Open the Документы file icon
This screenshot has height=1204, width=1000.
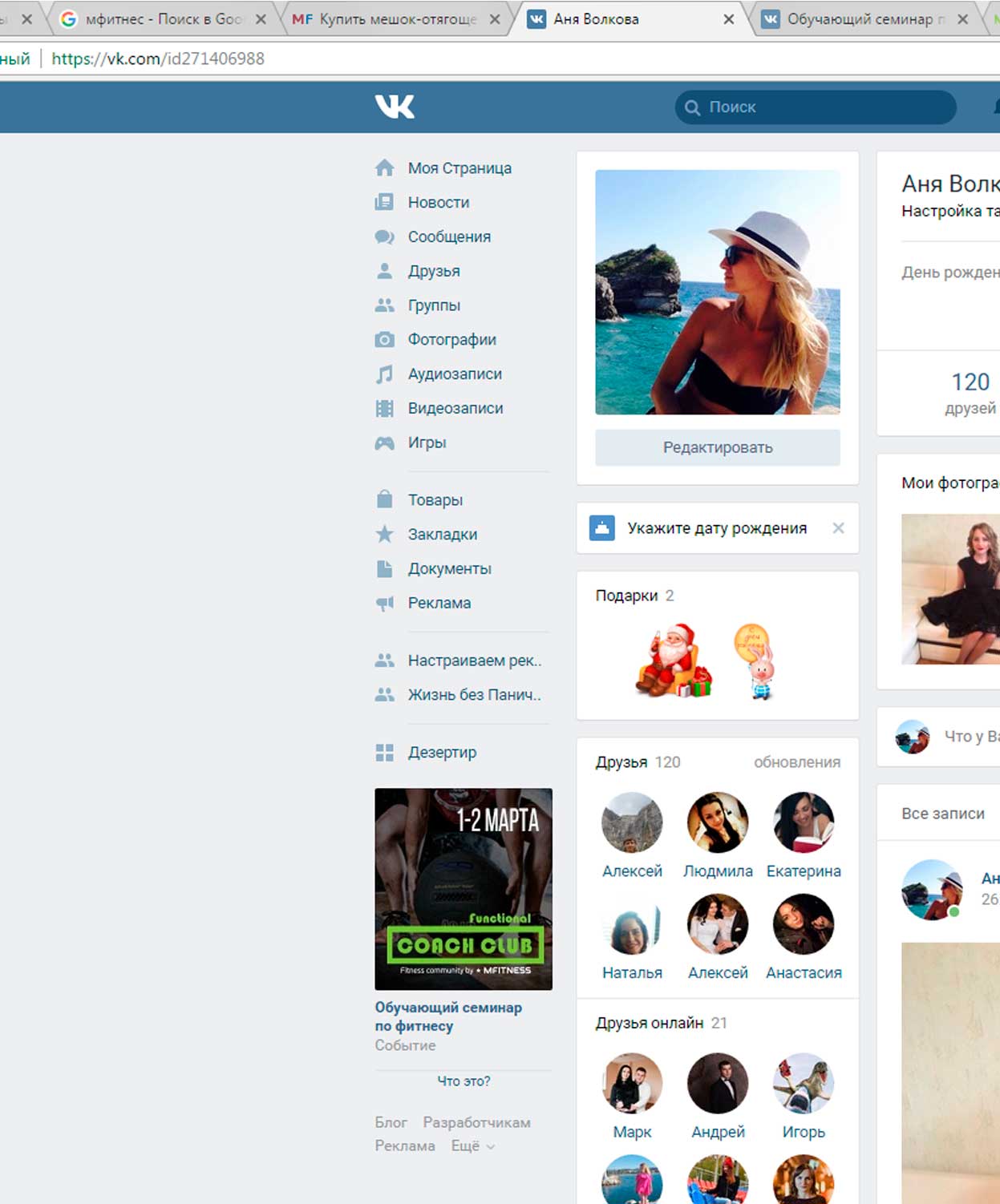(x=385, y=568)
